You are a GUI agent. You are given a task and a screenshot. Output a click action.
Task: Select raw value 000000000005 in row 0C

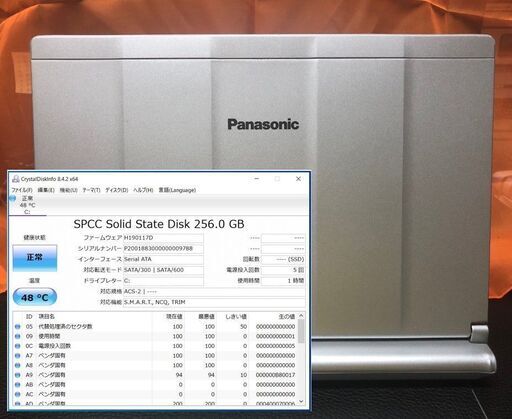point(275,346)
